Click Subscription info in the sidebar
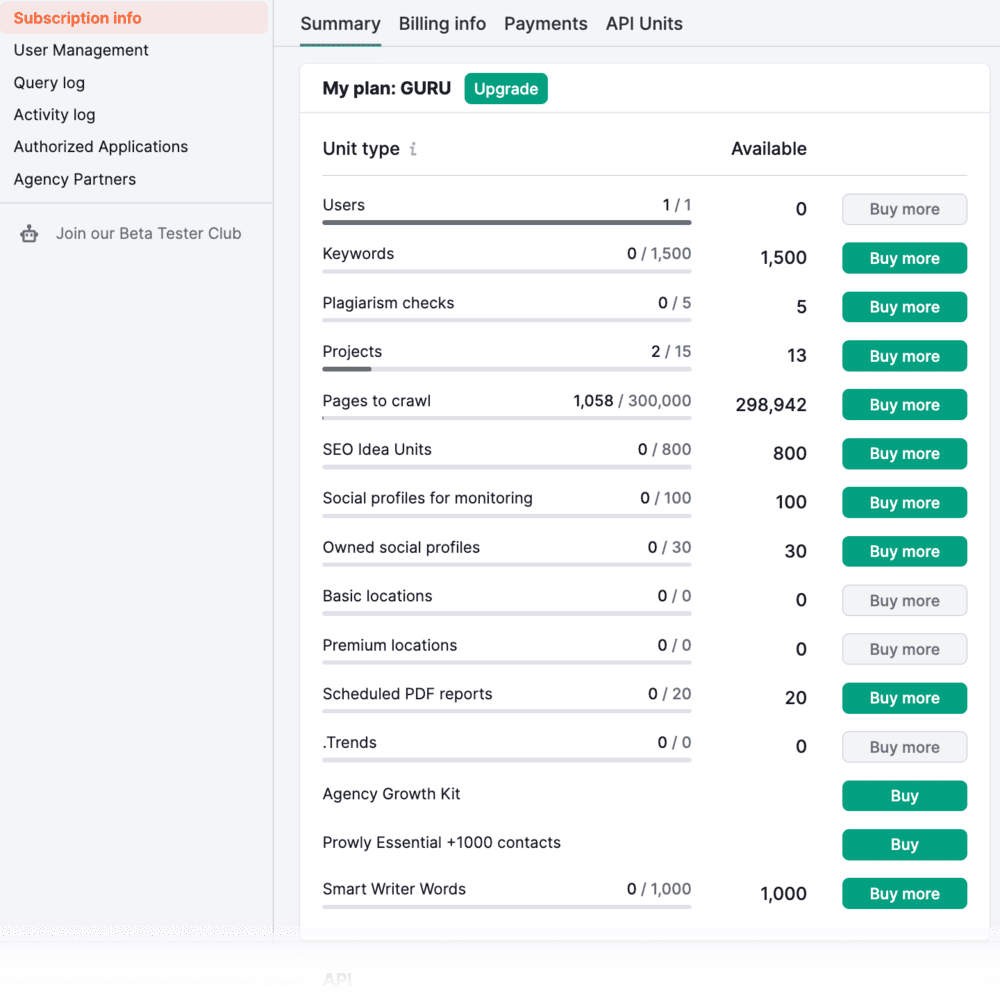The width and height of the screenshot is (1000, 1000). (77, 18)
